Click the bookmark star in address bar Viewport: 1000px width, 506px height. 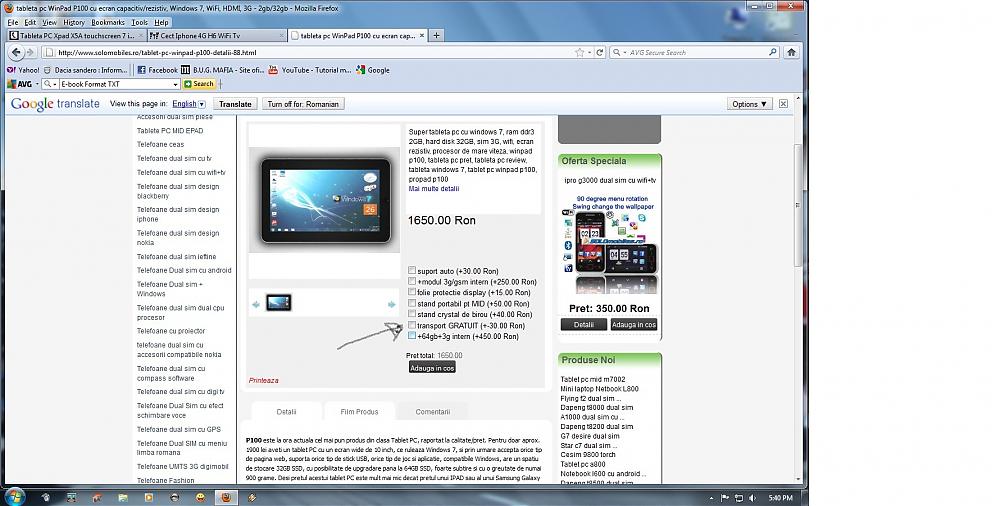click(x=580, y=52)
